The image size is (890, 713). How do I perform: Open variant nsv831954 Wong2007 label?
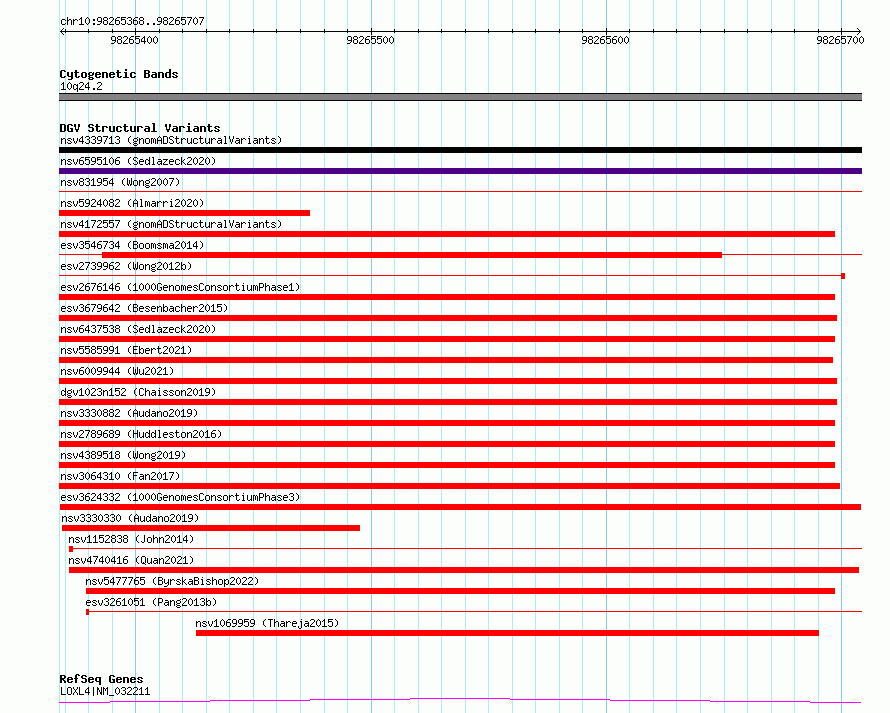(120, 182)
